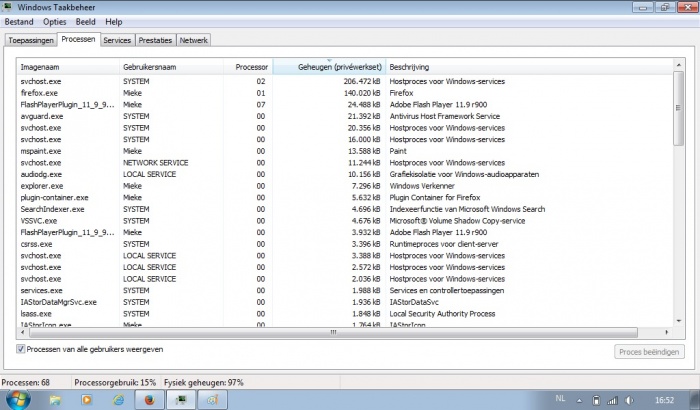Open the Bestand menu

(19, 22)
